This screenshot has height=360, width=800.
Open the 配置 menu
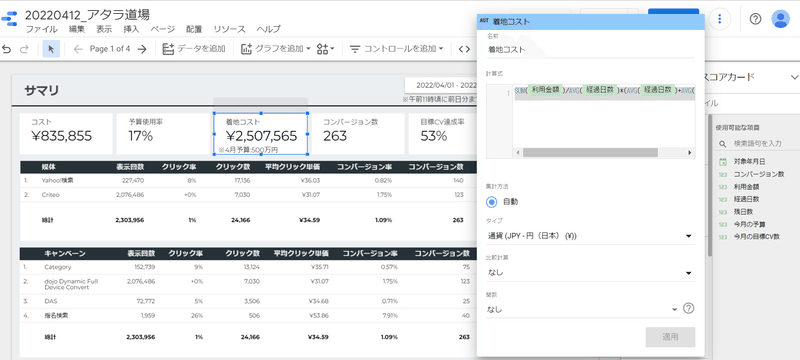(194, 29)
